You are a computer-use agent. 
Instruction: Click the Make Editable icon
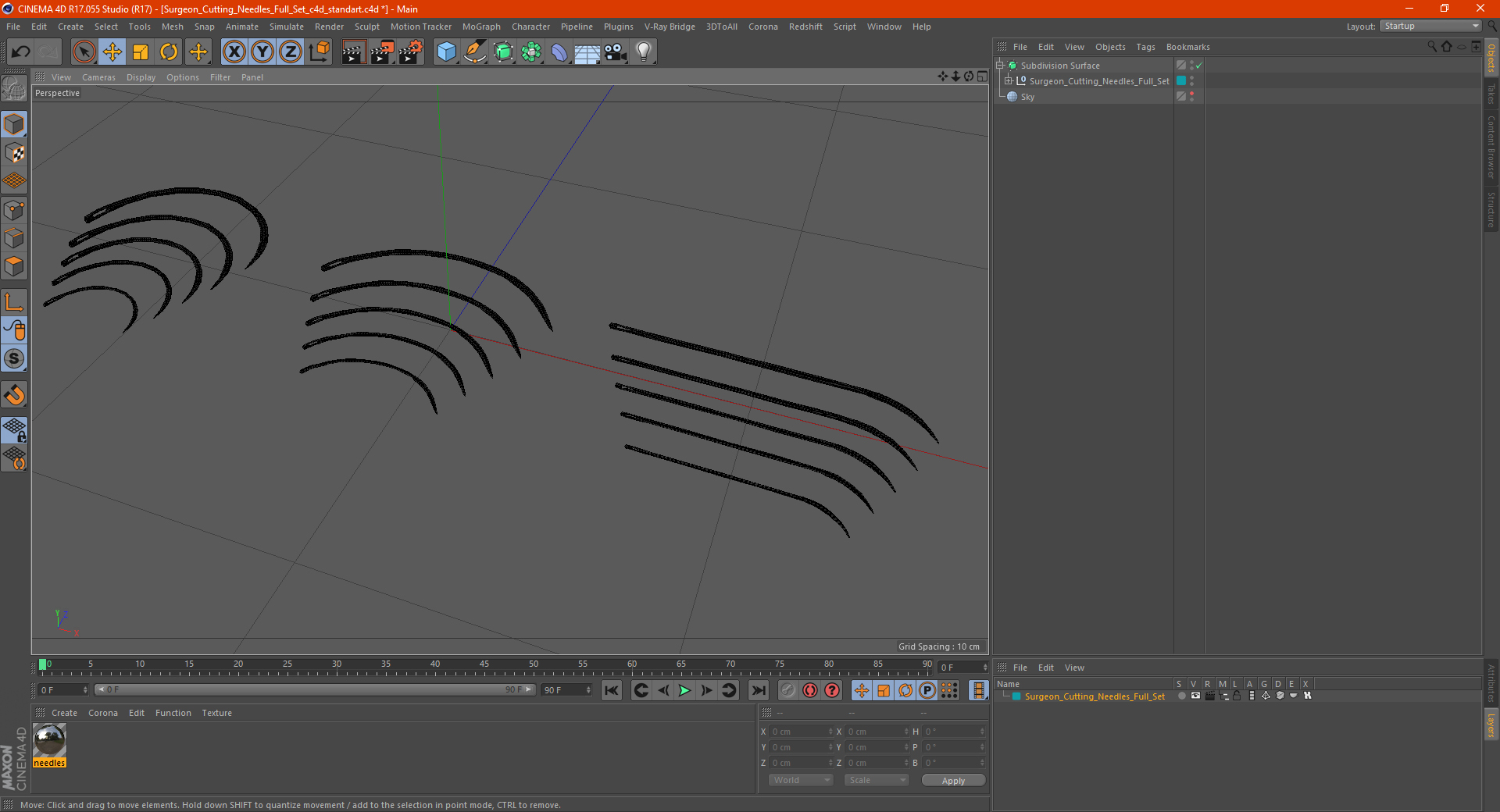(14, 88)
